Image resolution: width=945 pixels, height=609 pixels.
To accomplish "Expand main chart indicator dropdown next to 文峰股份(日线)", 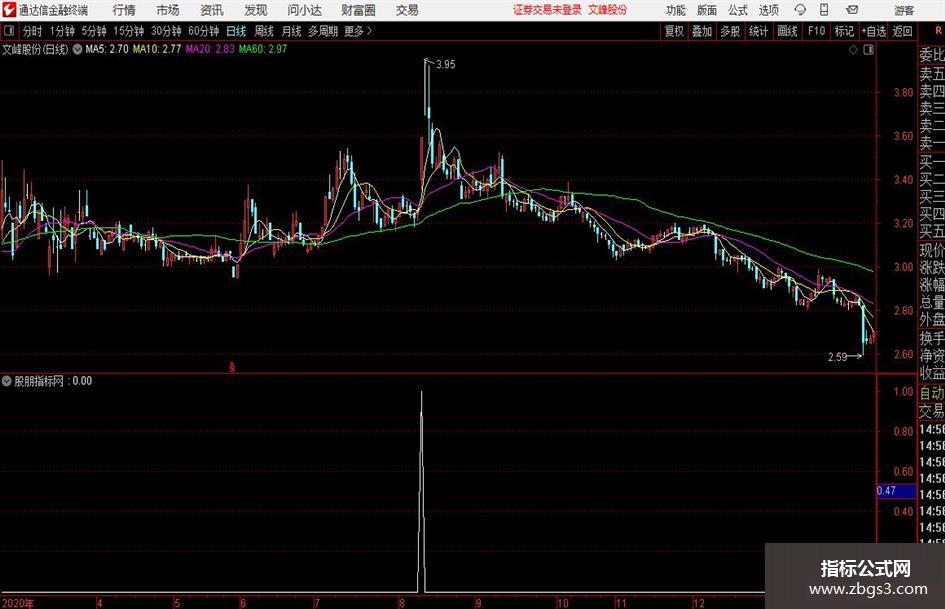I will pos(77,49).
